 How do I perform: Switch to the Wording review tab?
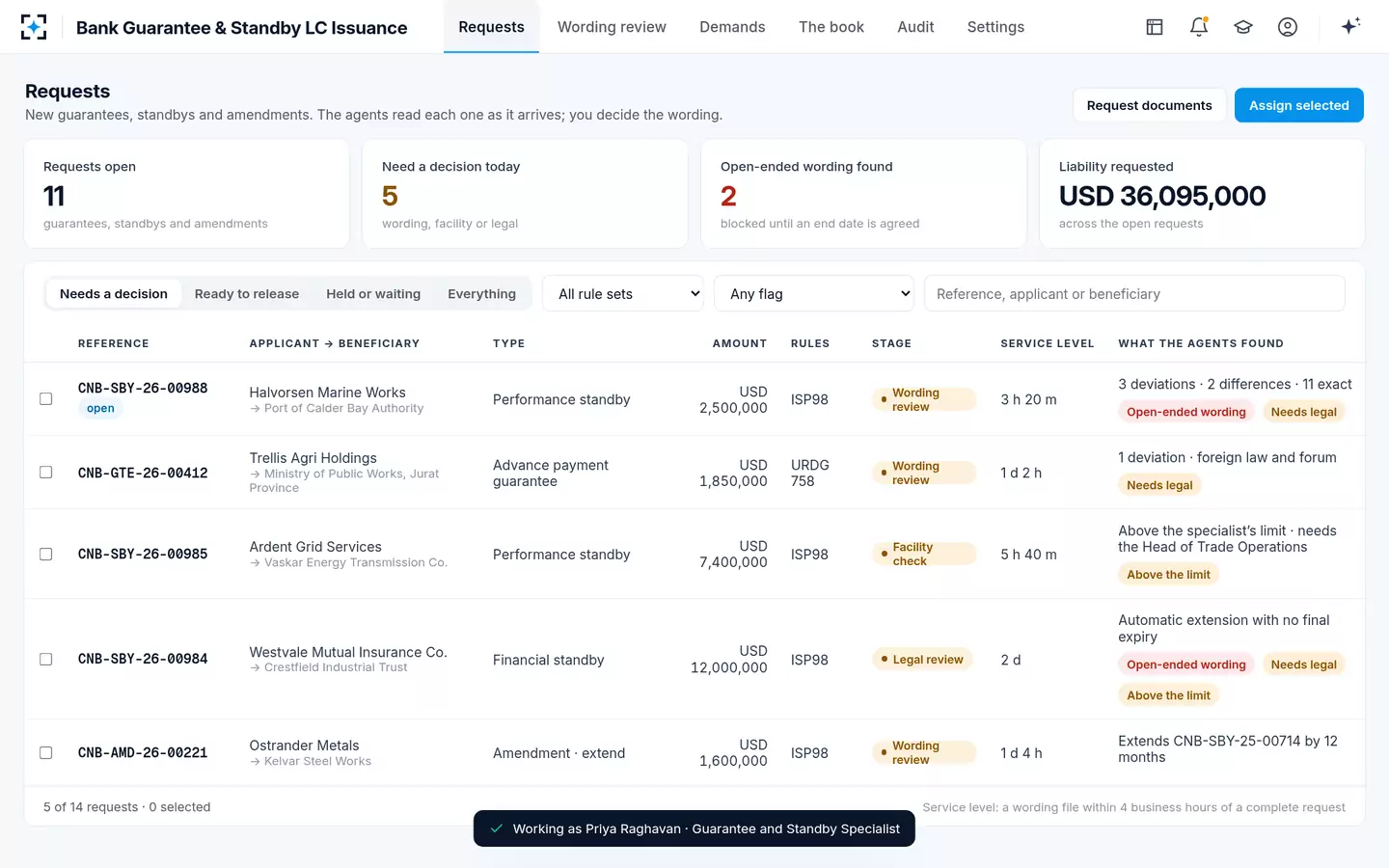(x=612, y=27)
